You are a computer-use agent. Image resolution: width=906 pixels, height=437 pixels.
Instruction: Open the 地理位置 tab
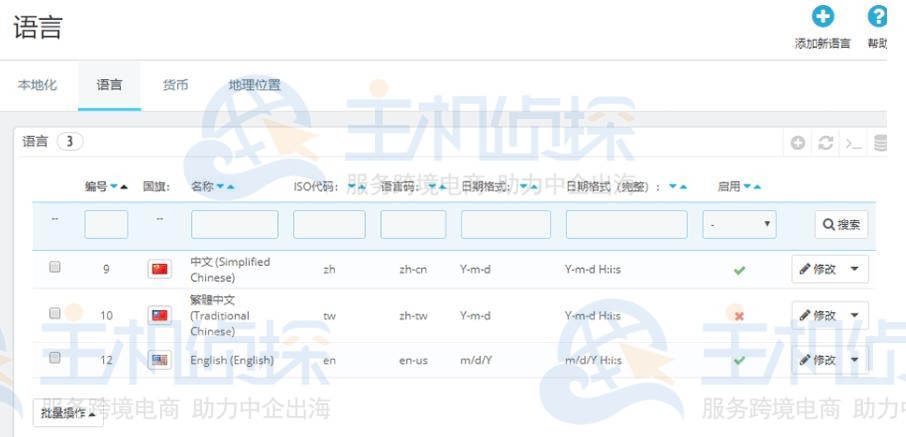point(254,86)
